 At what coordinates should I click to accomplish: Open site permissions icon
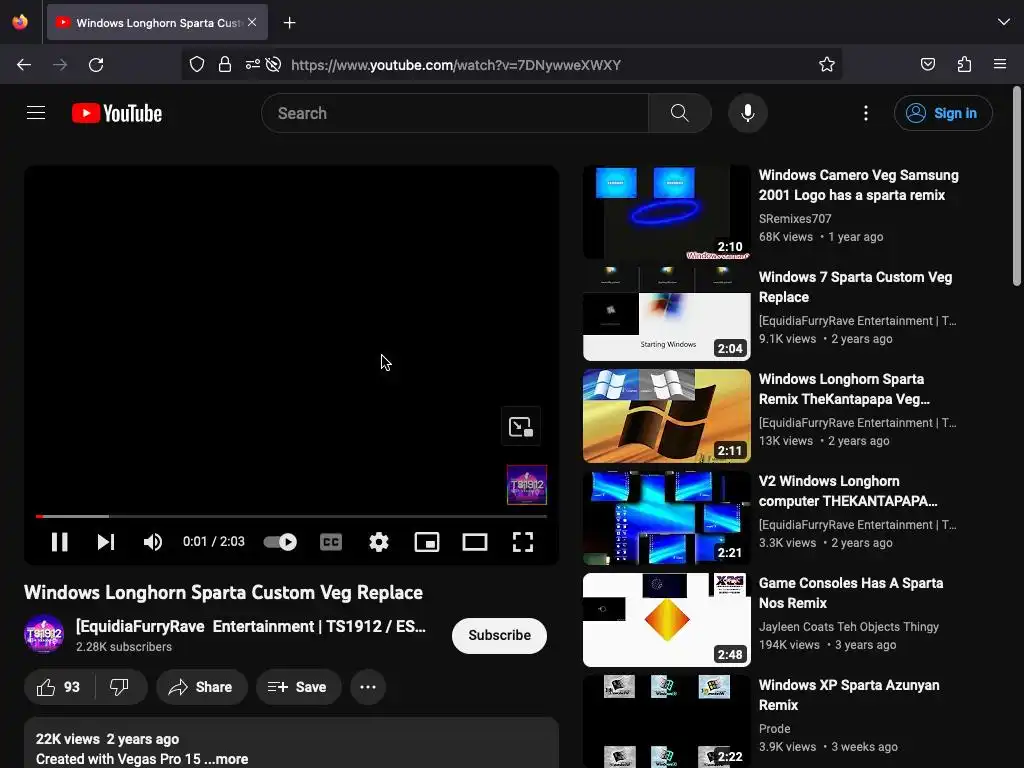(x=253, y=64)
